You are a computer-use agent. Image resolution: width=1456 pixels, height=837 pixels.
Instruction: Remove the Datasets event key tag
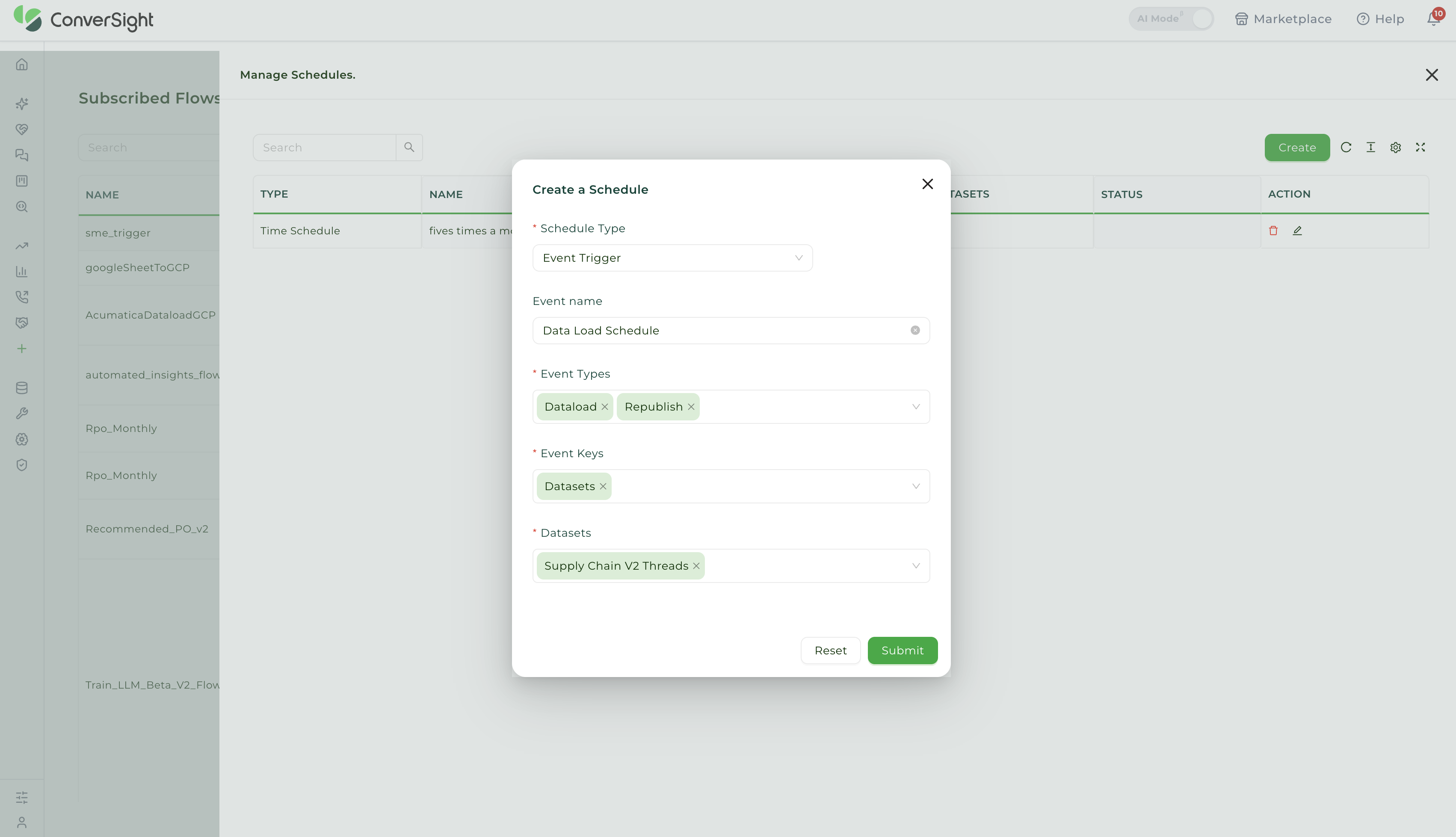(603, 486)
